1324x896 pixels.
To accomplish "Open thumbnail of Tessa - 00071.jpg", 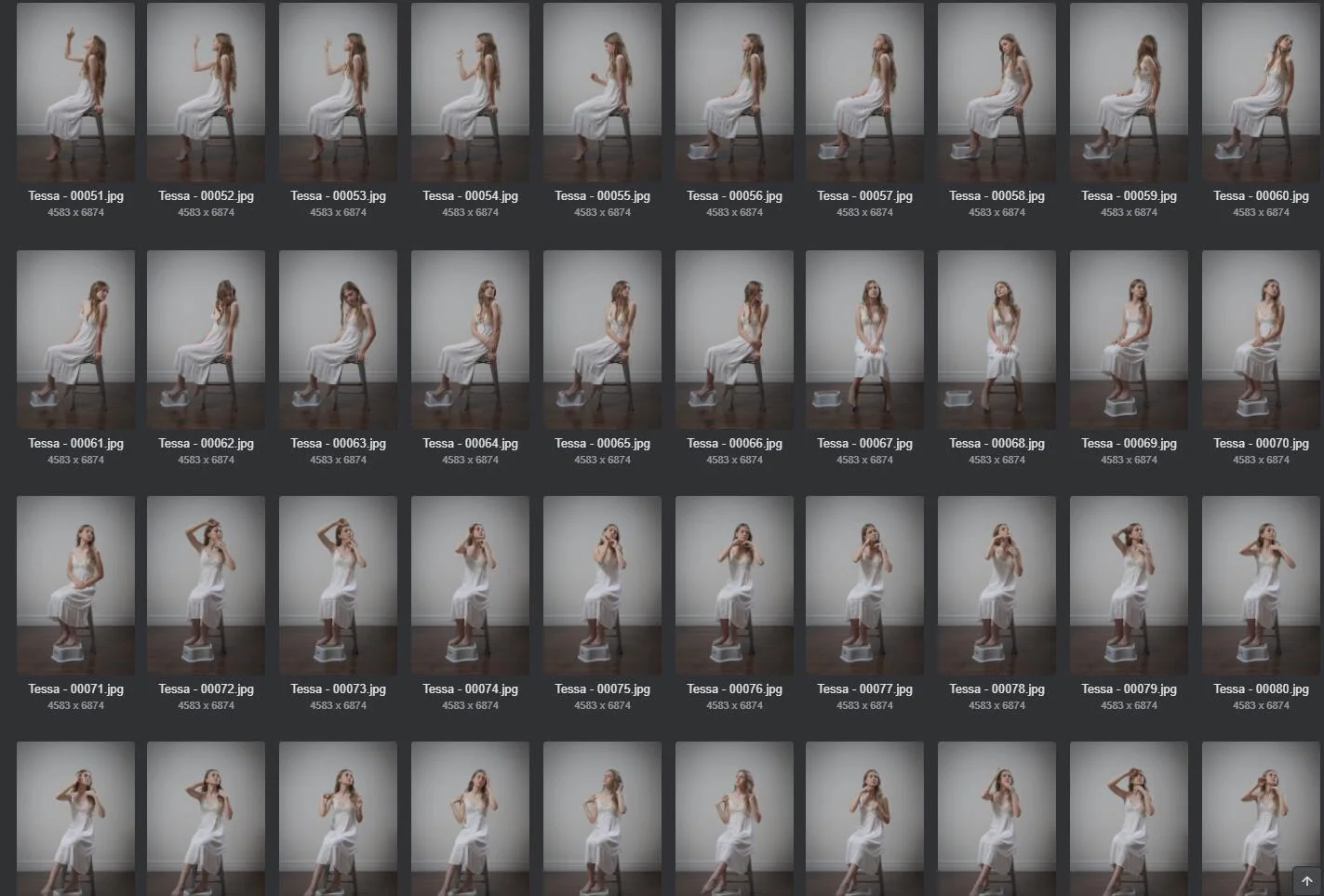I will pyautogui.click(x=75, y=585).
